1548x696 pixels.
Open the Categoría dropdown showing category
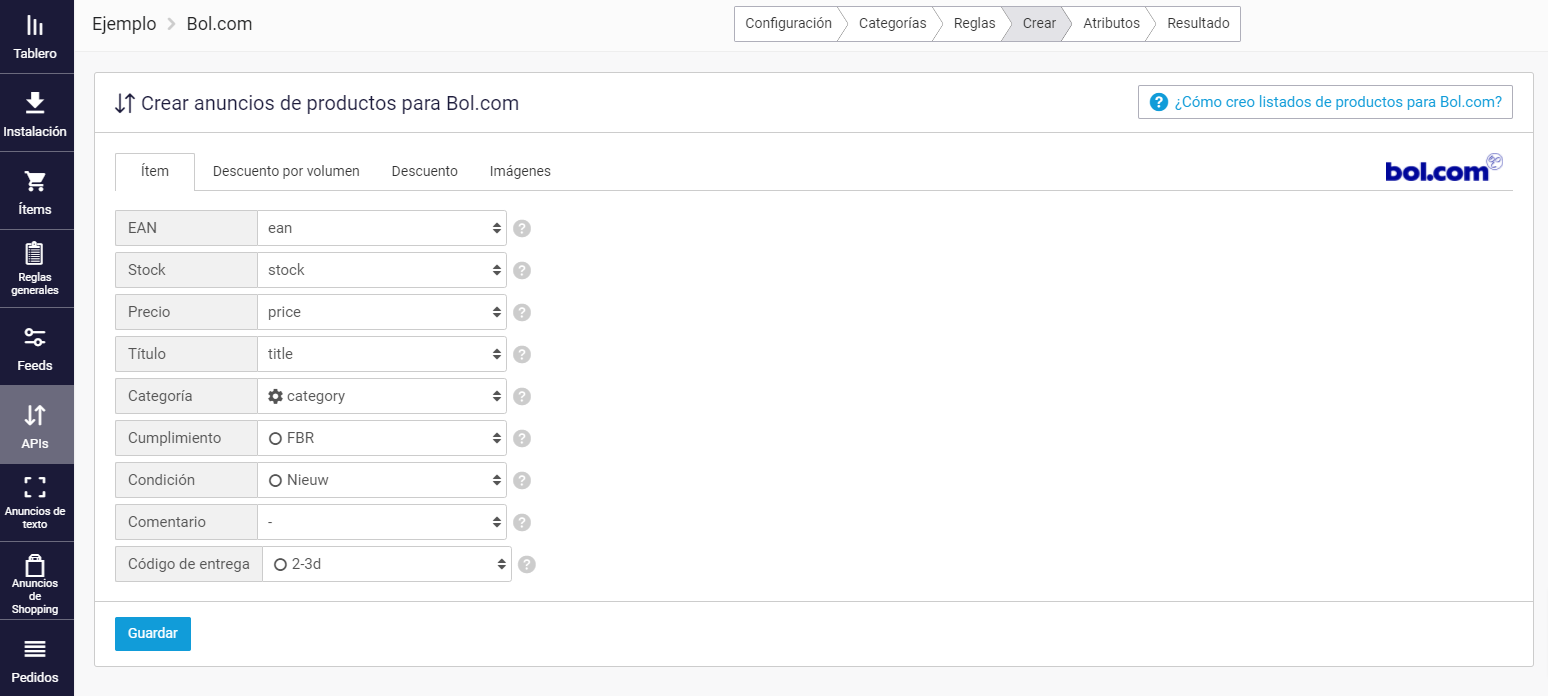[x=382, y=396]
